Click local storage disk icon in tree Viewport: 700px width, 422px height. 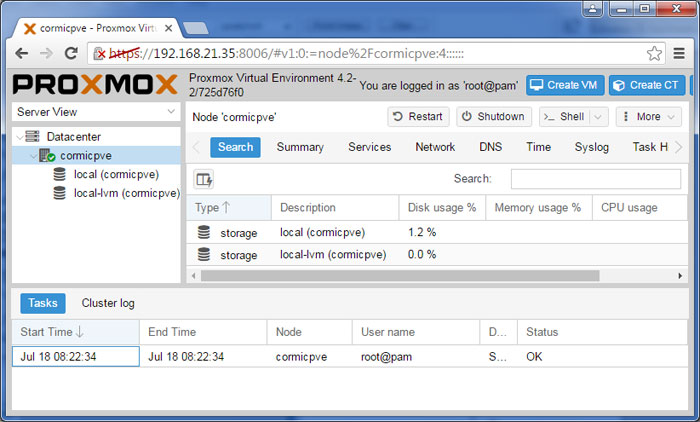pyautogui.click(x=59, y=174)
